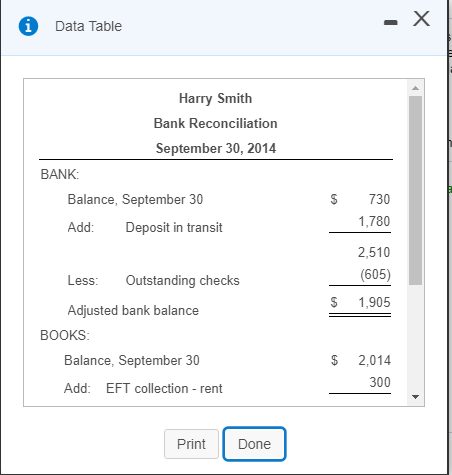Select the 'BOOKS:' section label
452x475 pixels.
[x=65, y=335]
